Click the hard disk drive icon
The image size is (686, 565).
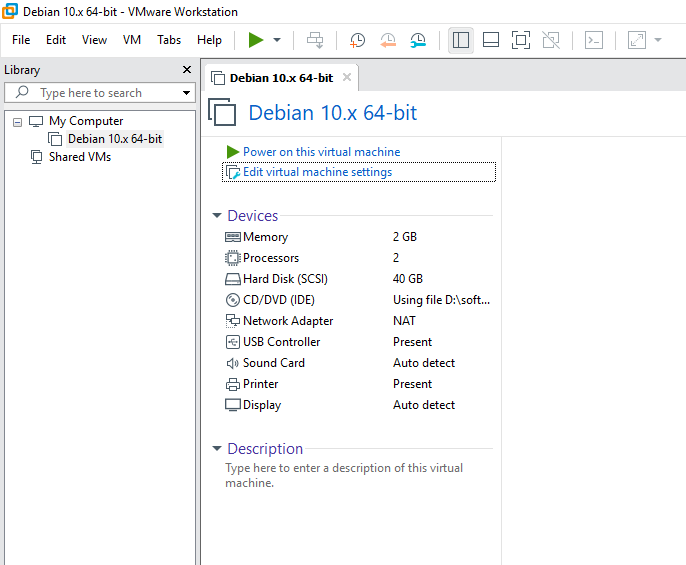click(233, 279)
